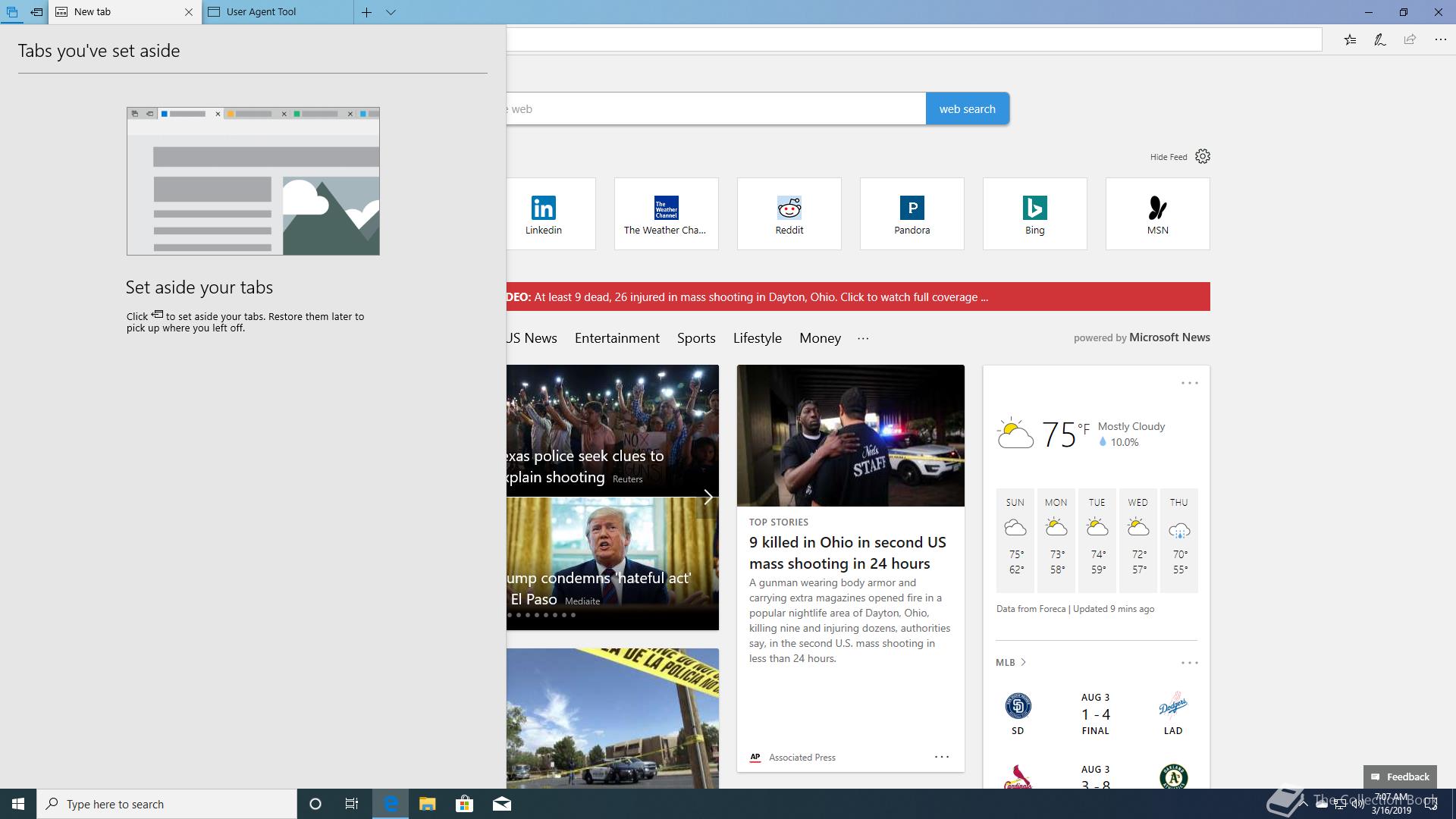This screenshot has width=1456, height=819.
Task: Open weather card options ellipsis
Action: point(1190,383)
